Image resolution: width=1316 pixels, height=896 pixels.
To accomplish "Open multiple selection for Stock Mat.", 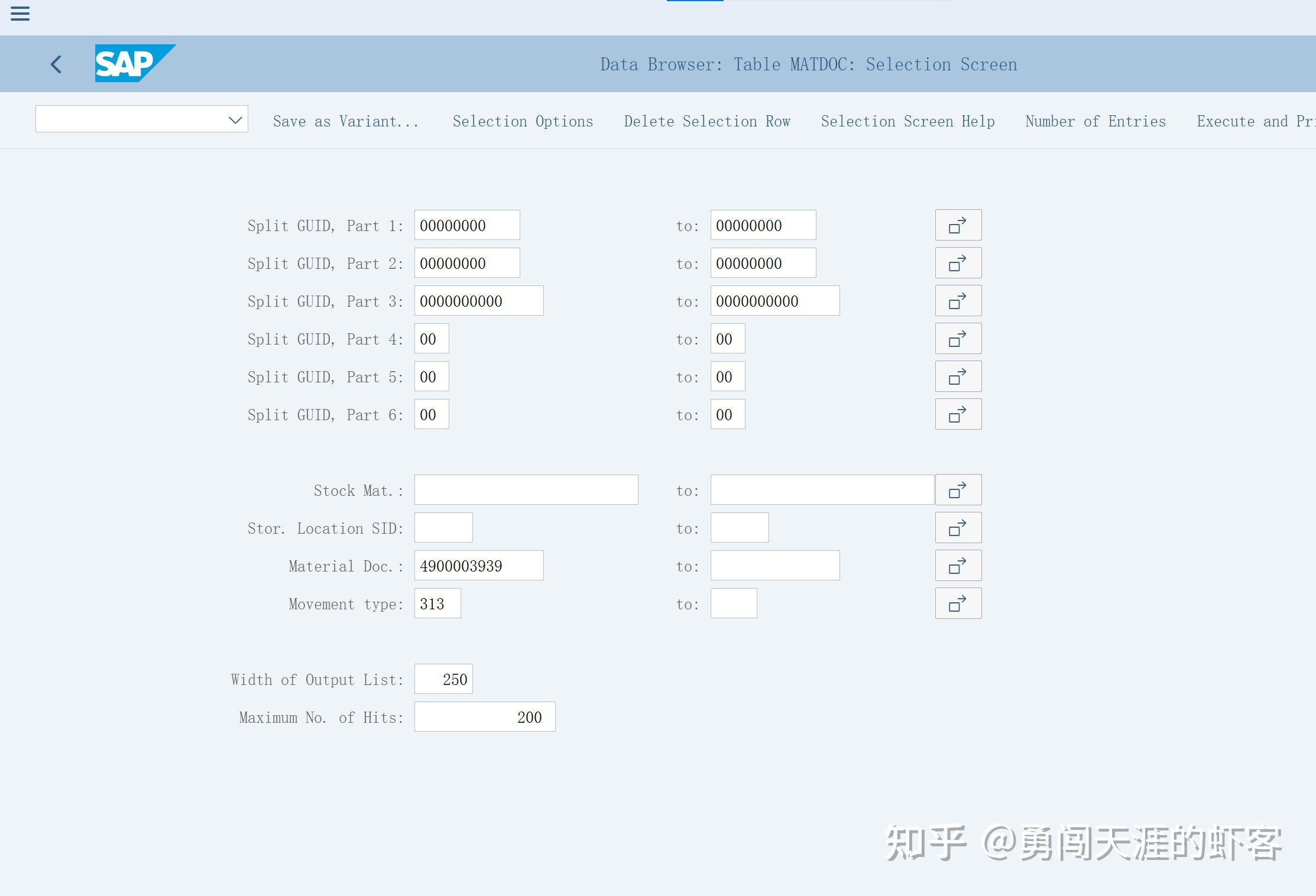I will pos(958,489).
